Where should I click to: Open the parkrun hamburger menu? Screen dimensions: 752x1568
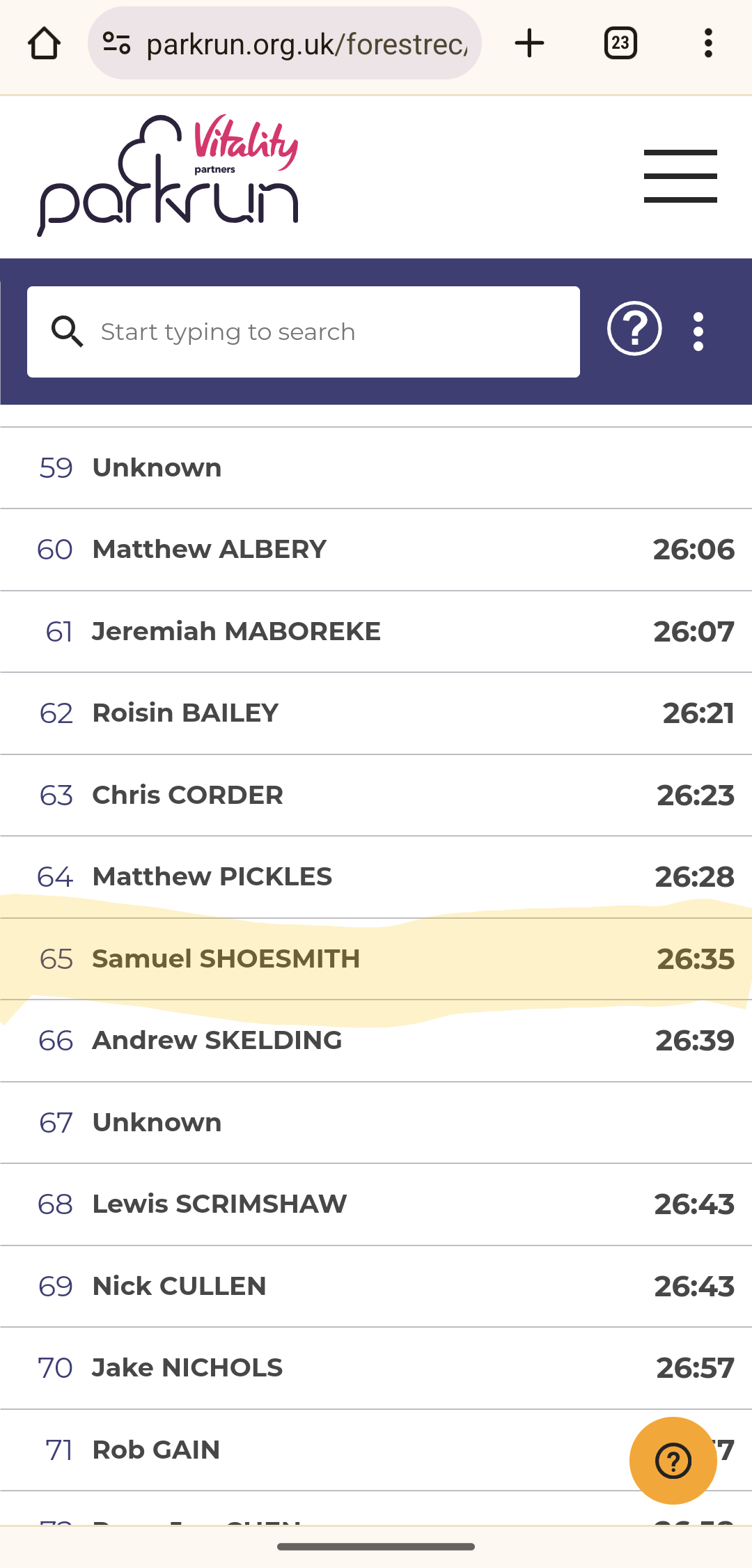pos(680,176)
